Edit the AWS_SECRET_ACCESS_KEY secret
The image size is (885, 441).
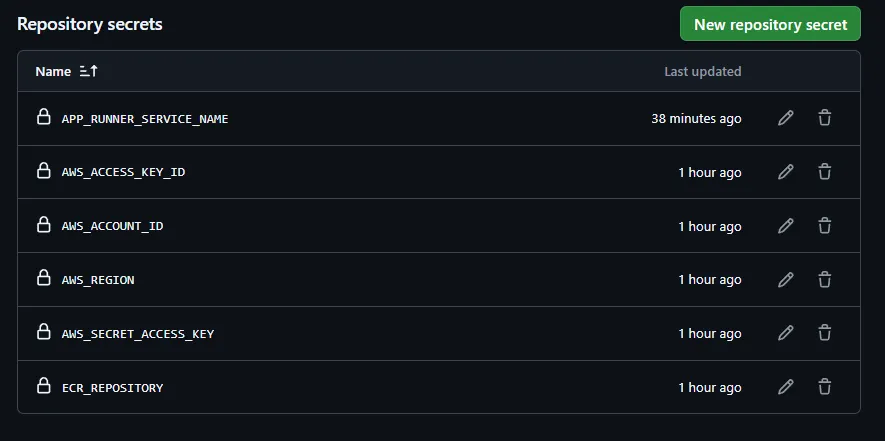coord(786,333)
